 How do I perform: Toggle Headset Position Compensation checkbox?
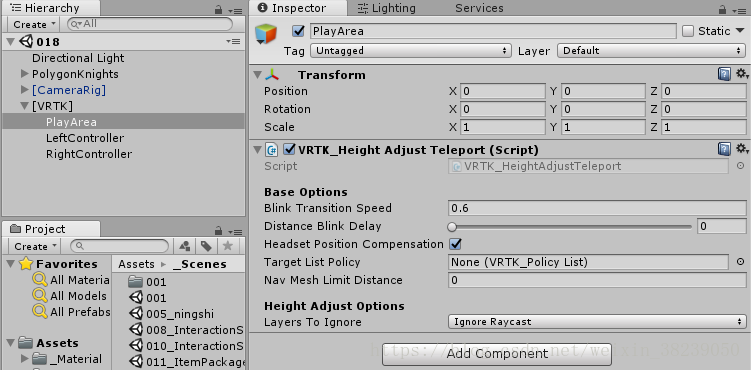pos(455,244)
